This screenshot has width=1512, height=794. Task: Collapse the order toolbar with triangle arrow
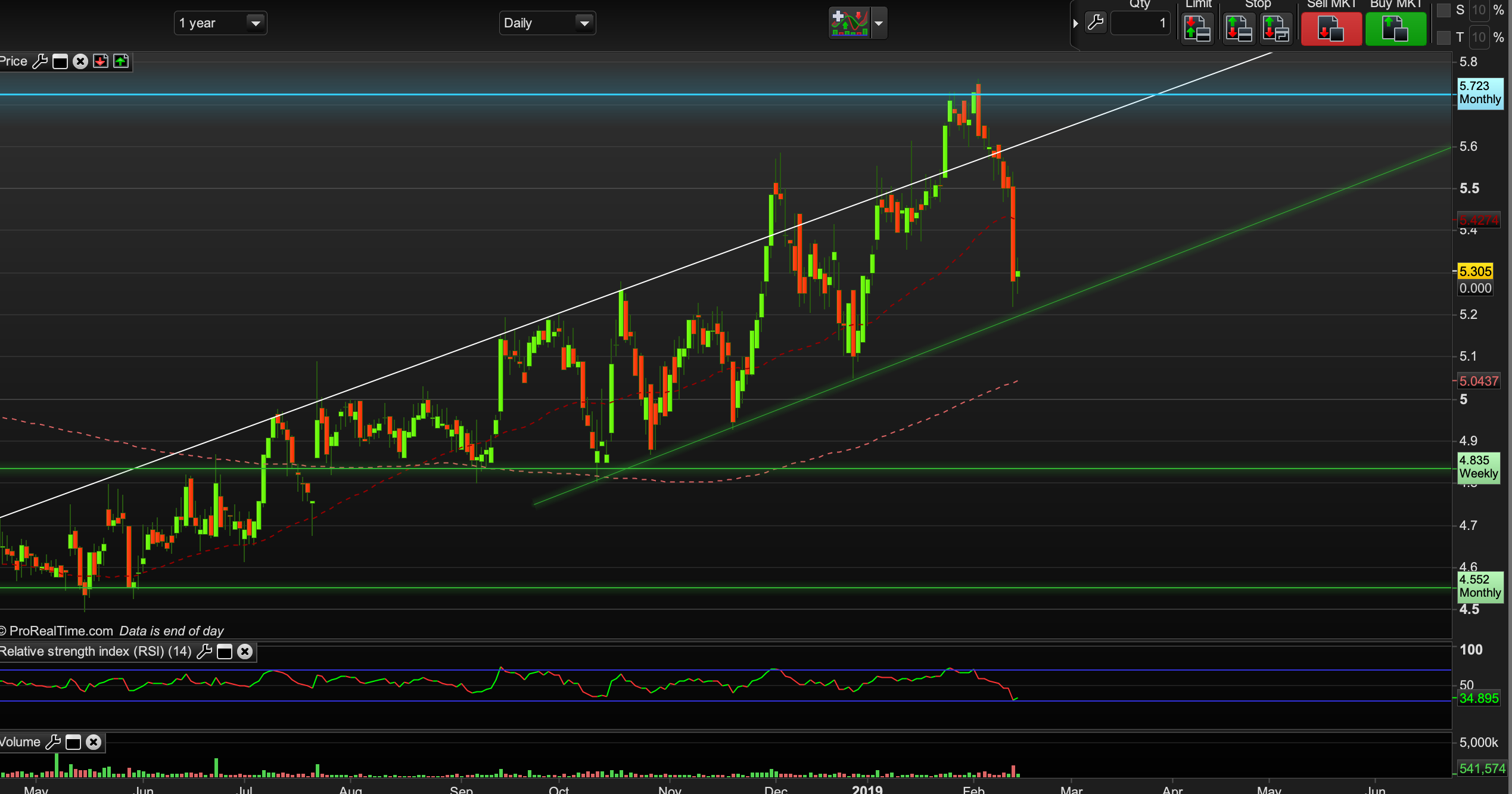pyautogui.click(x=1075, y=23)
